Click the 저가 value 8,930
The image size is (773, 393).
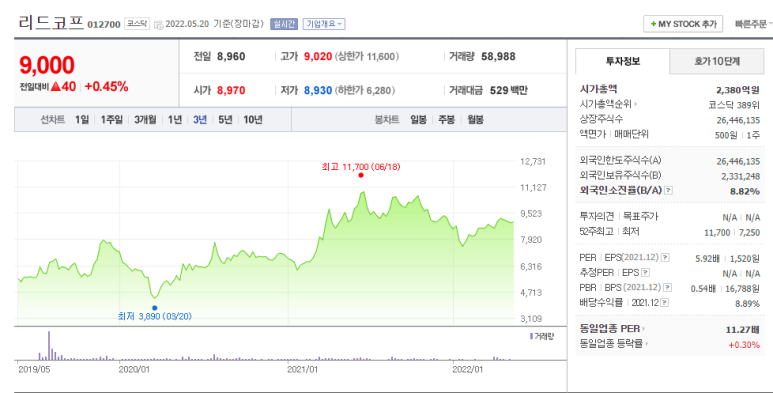click(x=318, y=90)
